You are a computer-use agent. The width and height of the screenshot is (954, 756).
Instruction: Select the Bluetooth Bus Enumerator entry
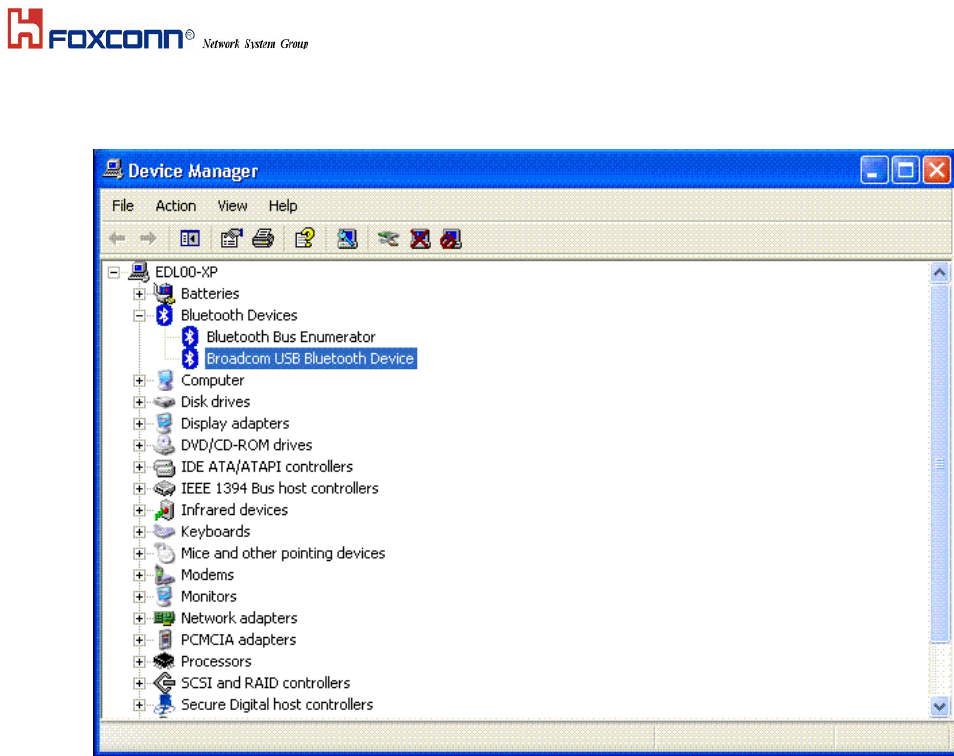(x=291, y=337)
